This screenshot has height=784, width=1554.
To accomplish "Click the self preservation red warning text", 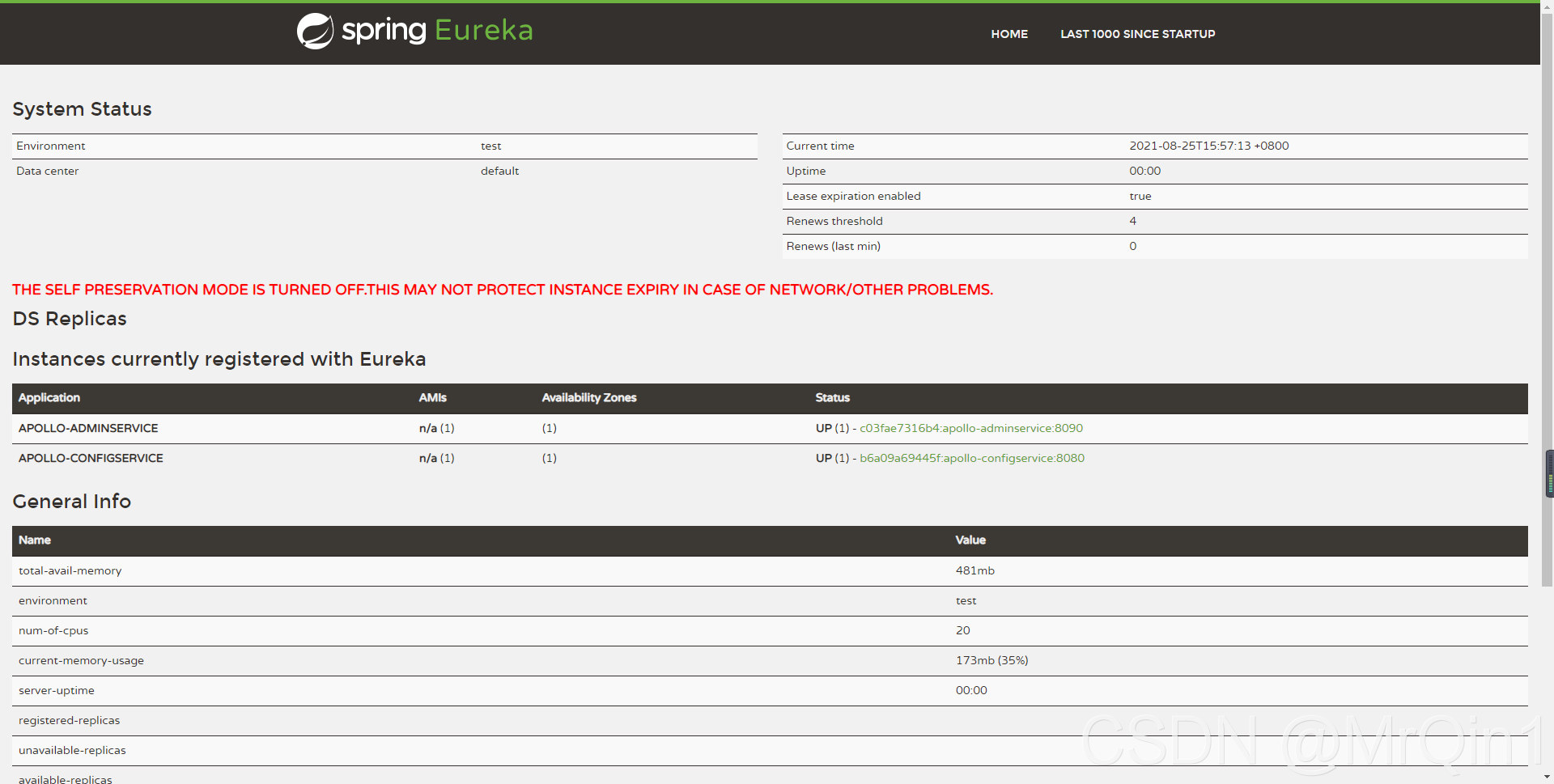I will [503, 290].
